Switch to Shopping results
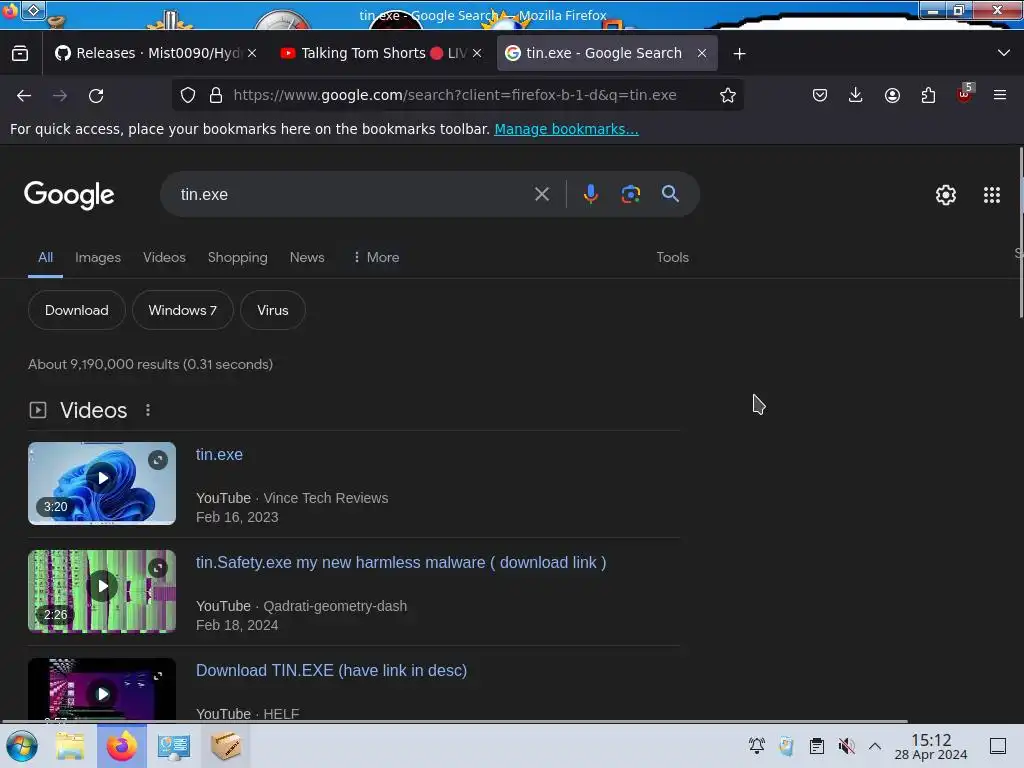The image size is (1024, 768). point(238,257)
